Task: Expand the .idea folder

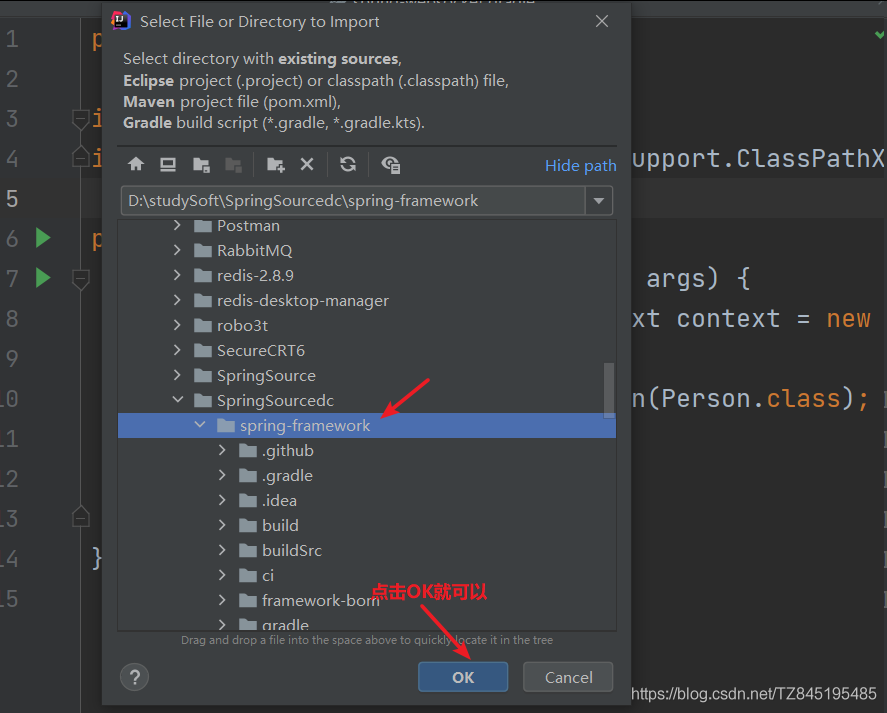Action: click(222, 500)
